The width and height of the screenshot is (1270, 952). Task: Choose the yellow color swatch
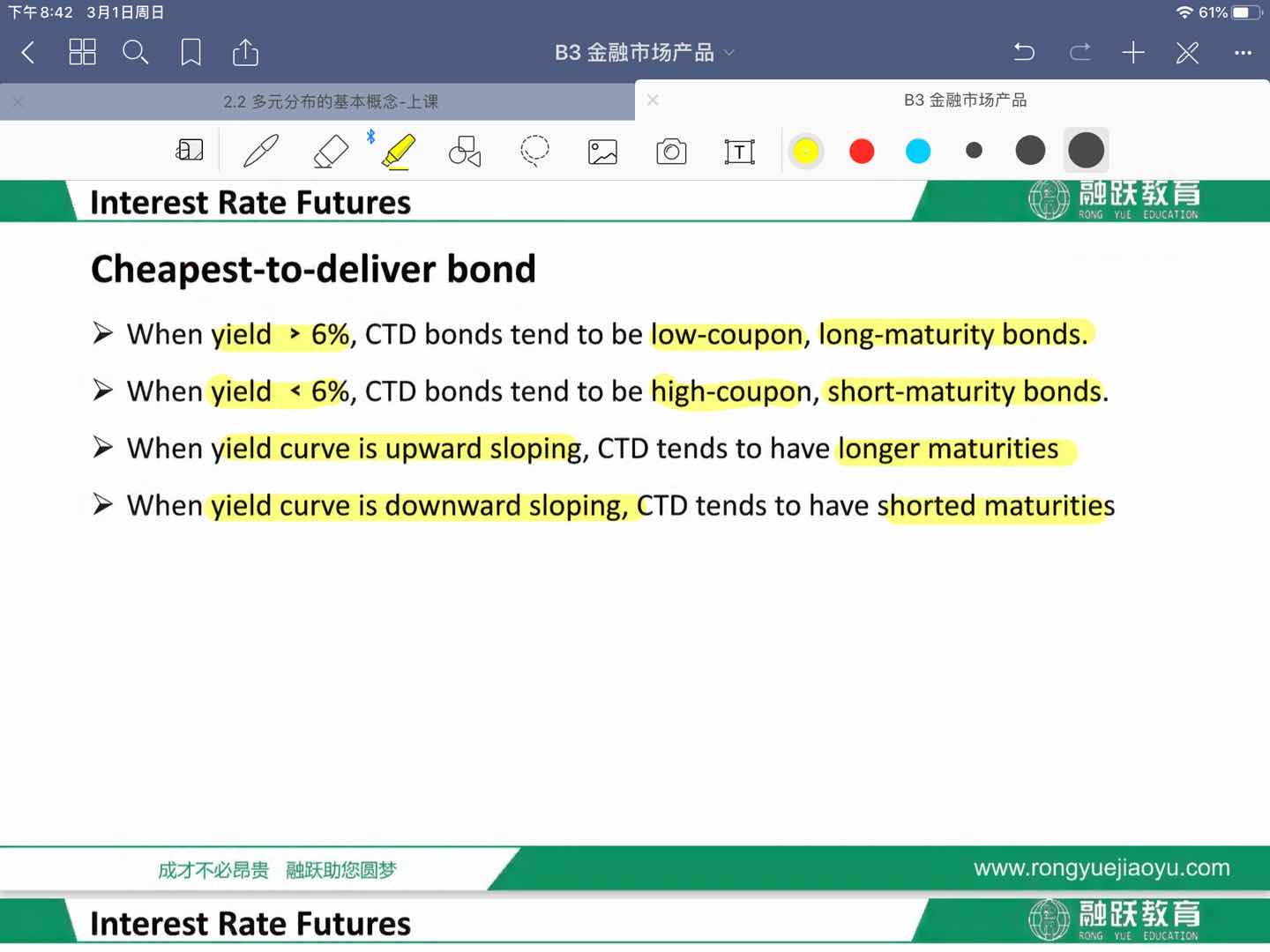(805, 151)
